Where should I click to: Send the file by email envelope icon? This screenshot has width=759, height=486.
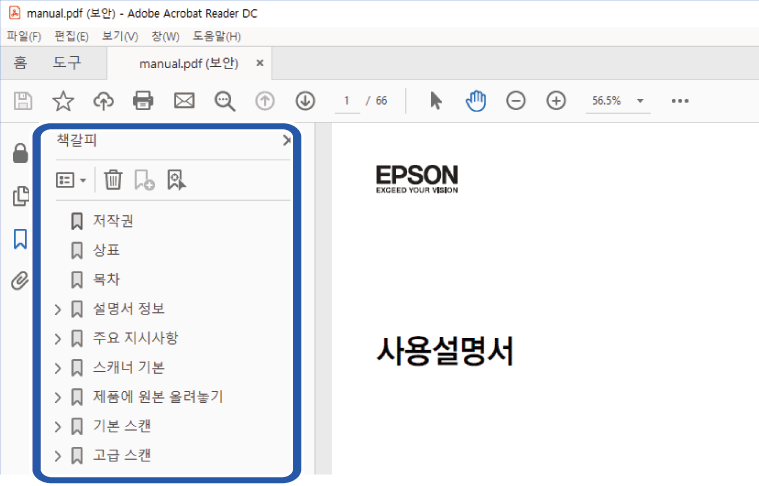pyautogui.click(x=184, y=101)
